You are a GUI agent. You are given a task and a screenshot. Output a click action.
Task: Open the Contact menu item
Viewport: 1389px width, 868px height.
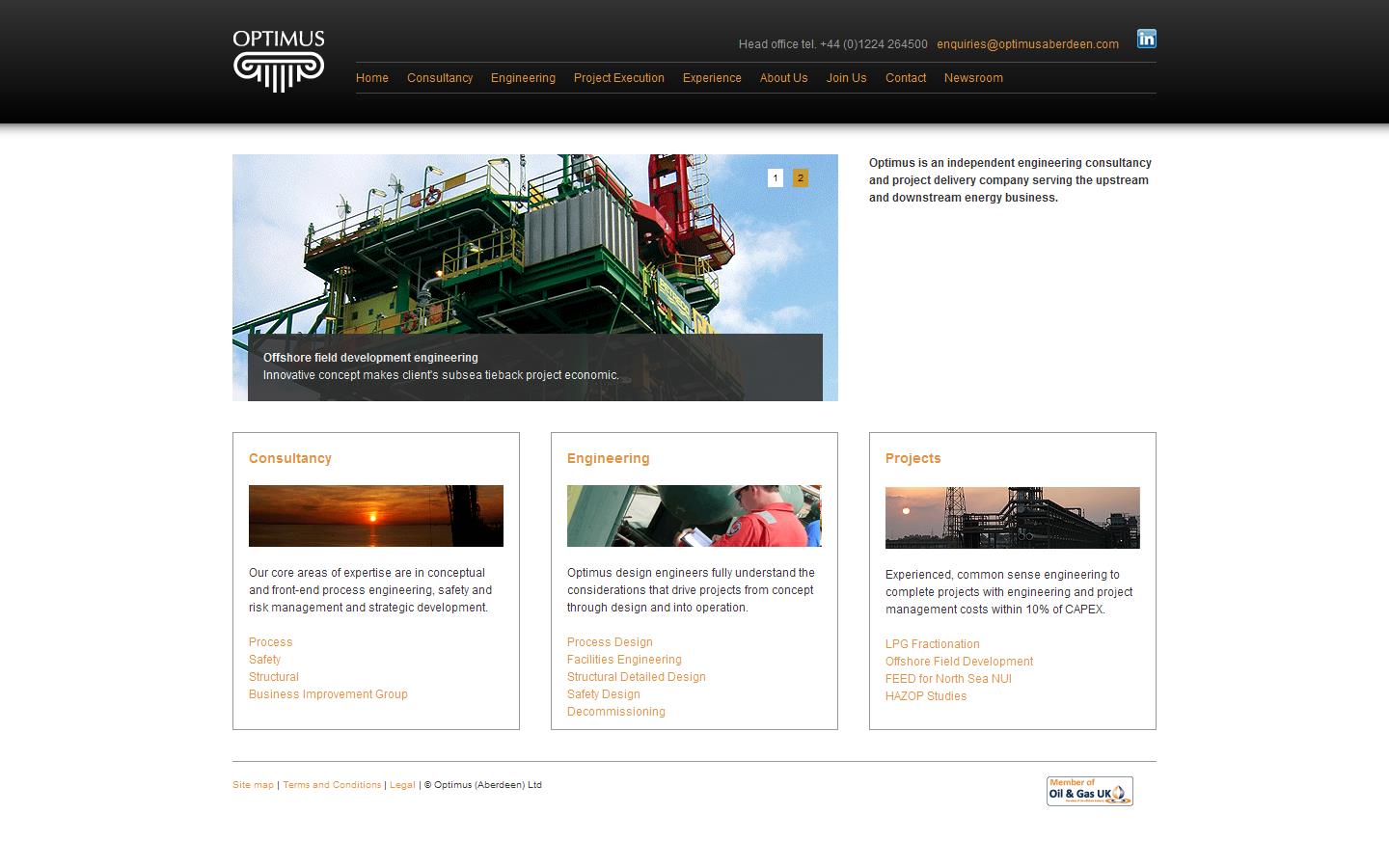[x=906, y=78]
